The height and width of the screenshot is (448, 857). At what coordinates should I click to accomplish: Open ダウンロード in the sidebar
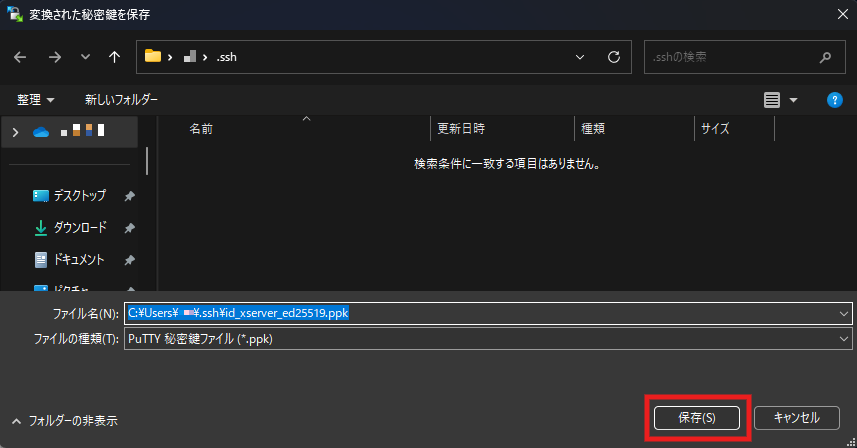click(78, 228)
